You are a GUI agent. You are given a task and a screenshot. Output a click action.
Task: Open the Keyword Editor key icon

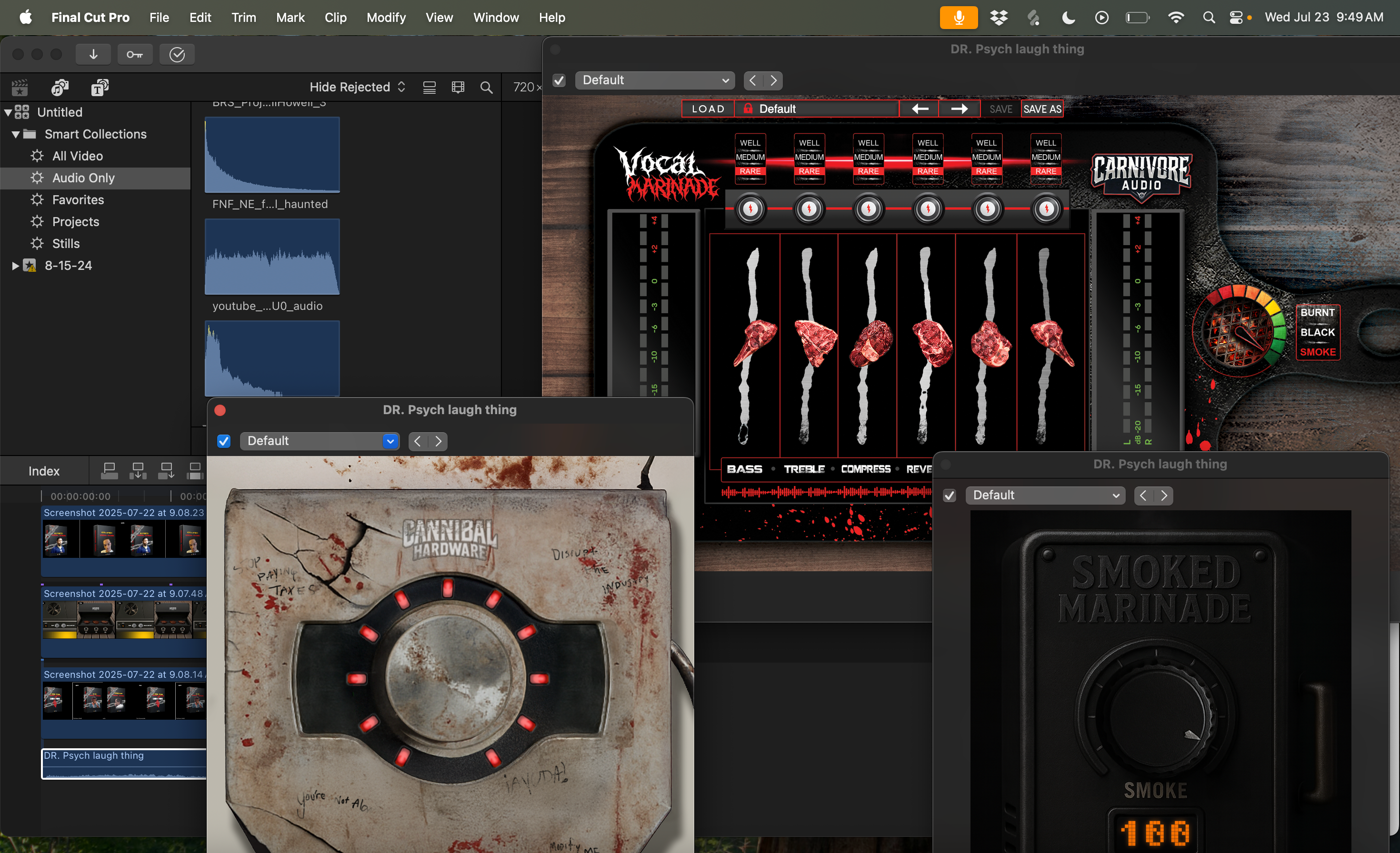click(x=135, y=55)
